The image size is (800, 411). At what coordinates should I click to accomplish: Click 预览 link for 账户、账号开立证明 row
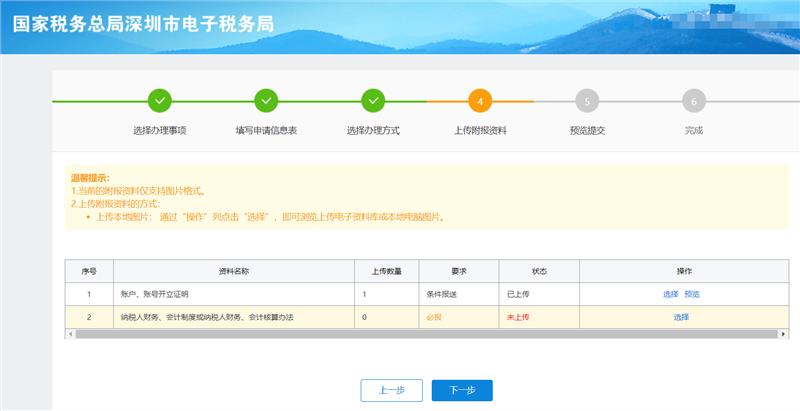(x=692, y=294)
